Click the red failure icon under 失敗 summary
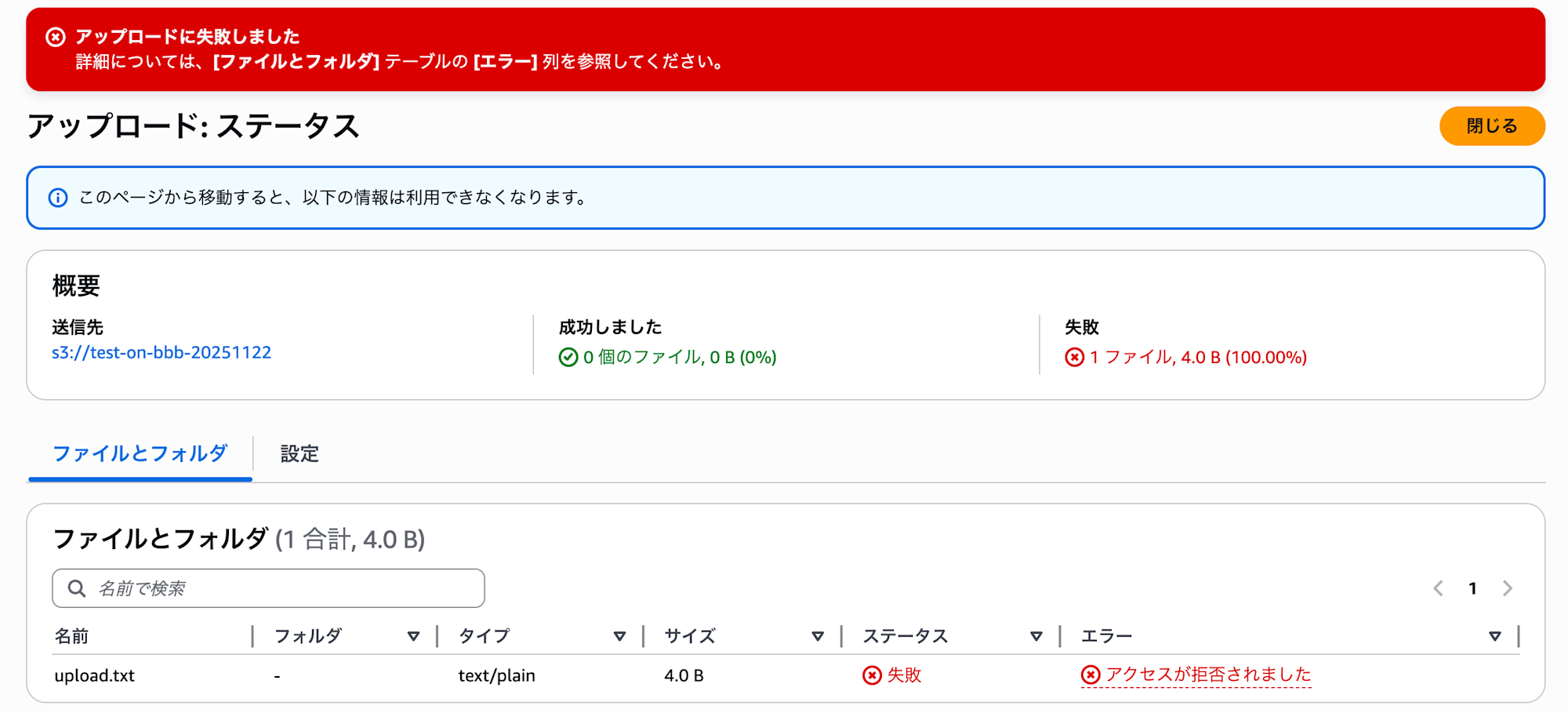1568x713 pixels. 1073,358
